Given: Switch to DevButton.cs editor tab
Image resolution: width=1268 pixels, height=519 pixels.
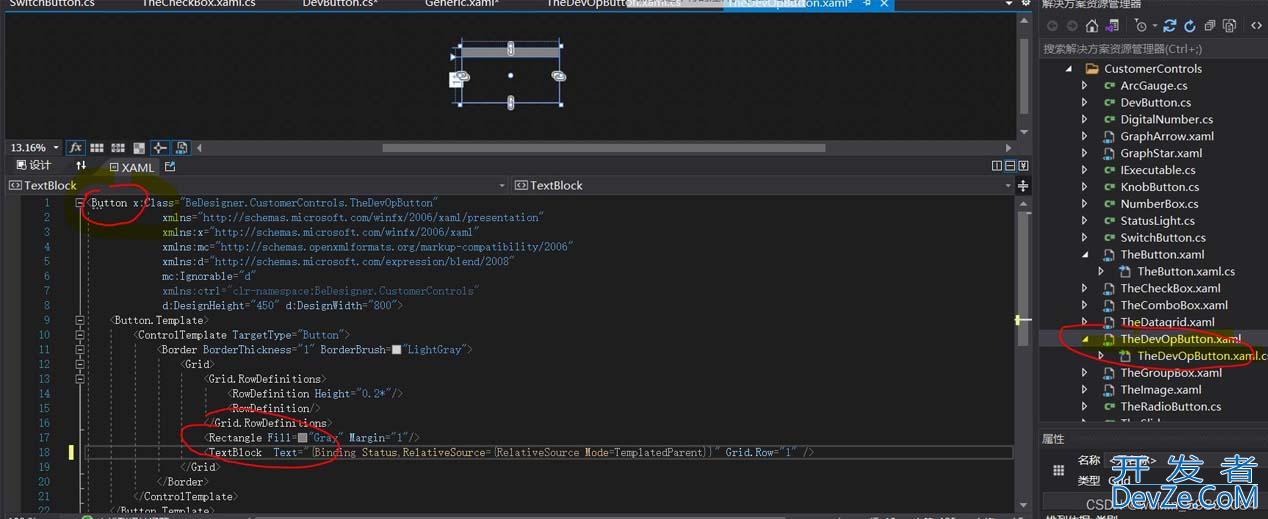Looking at the screenshot, I should [340, 4].
